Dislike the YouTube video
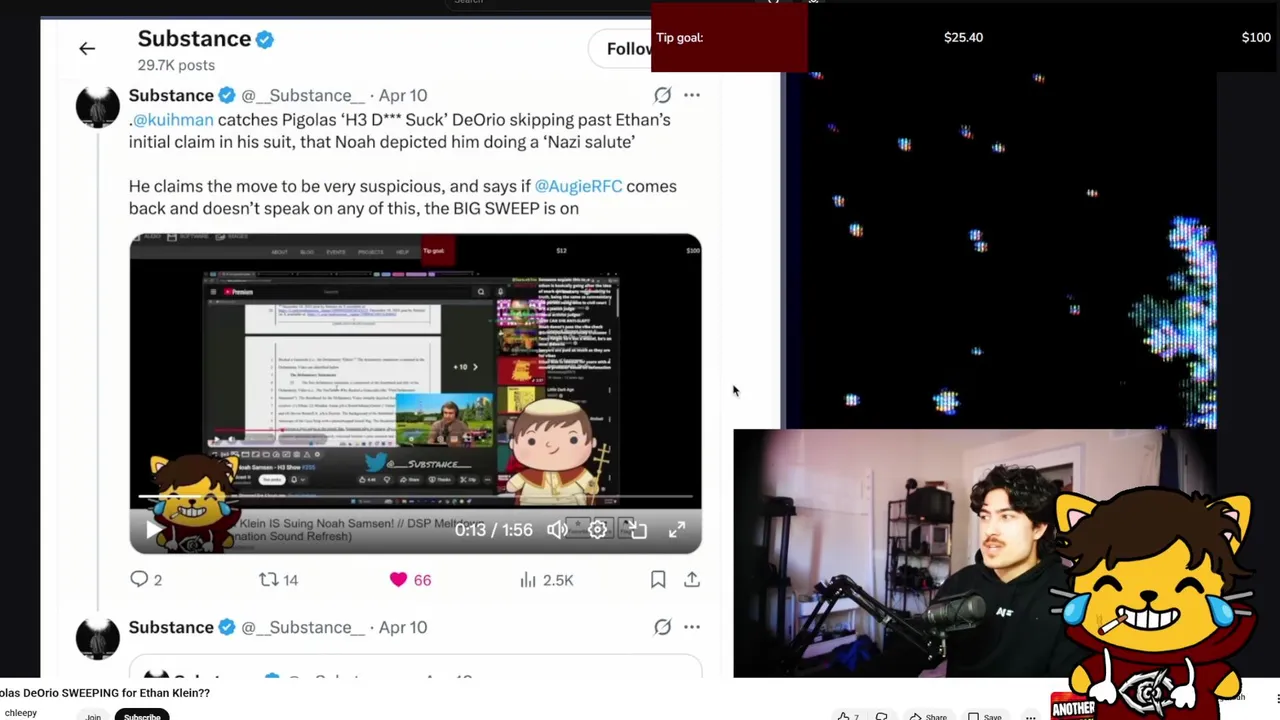The height and width of the screenshot is (720, 1280). coord(881,716)
